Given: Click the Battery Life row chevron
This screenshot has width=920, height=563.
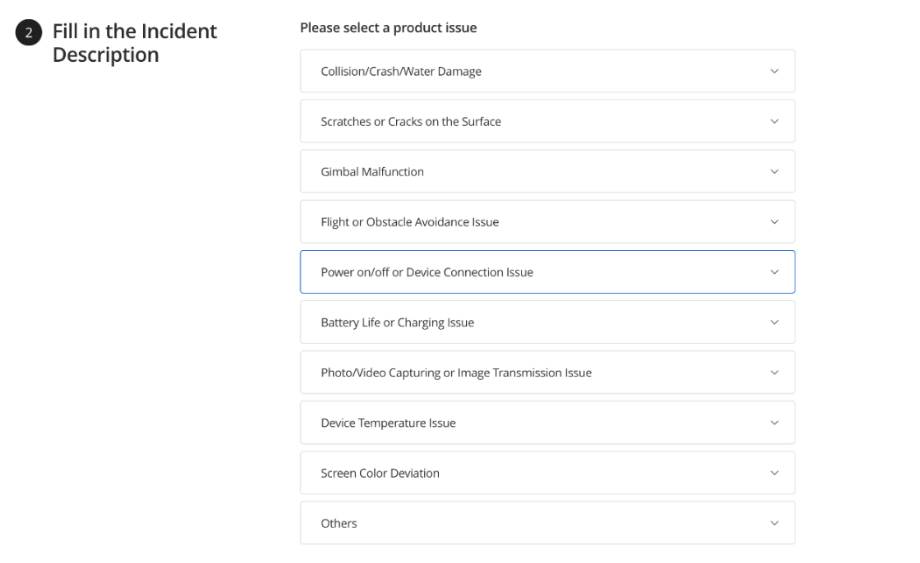Looking at the screenshot, I should (774, 322).
